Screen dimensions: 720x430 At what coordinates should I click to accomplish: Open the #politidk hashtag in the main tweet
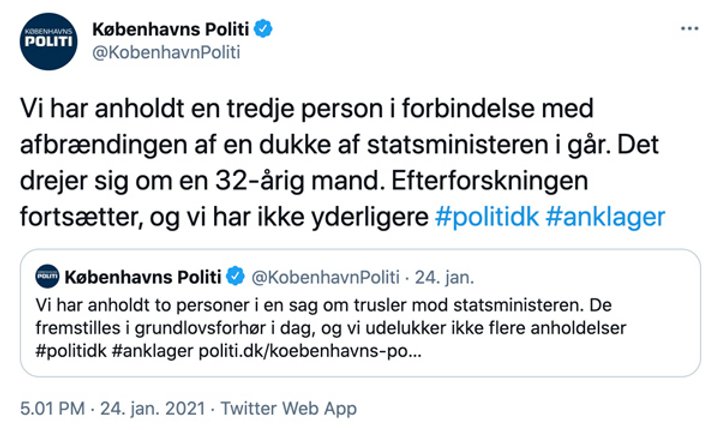[487, 217]
